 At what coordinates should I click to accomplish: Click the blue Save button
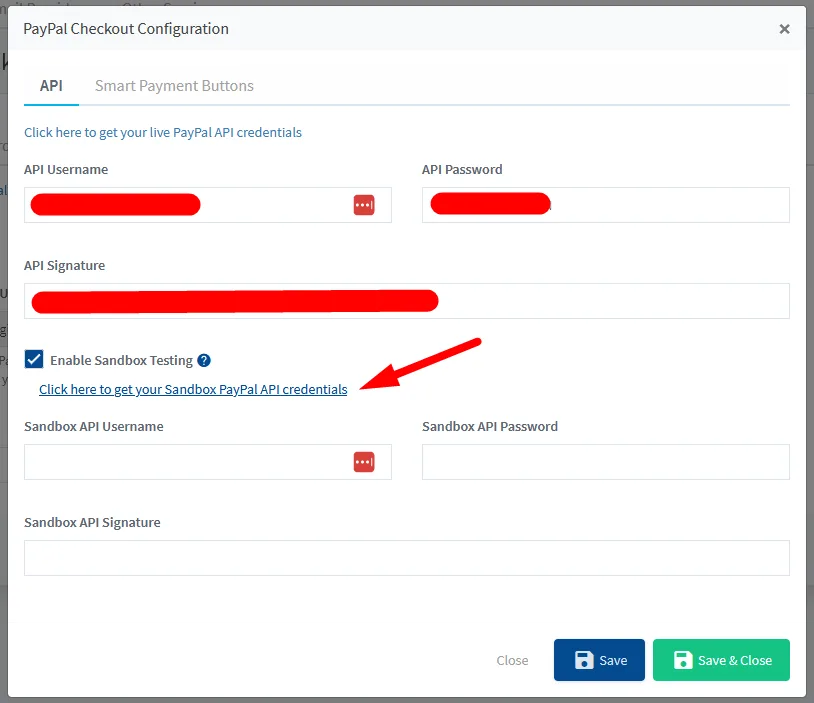599,660
